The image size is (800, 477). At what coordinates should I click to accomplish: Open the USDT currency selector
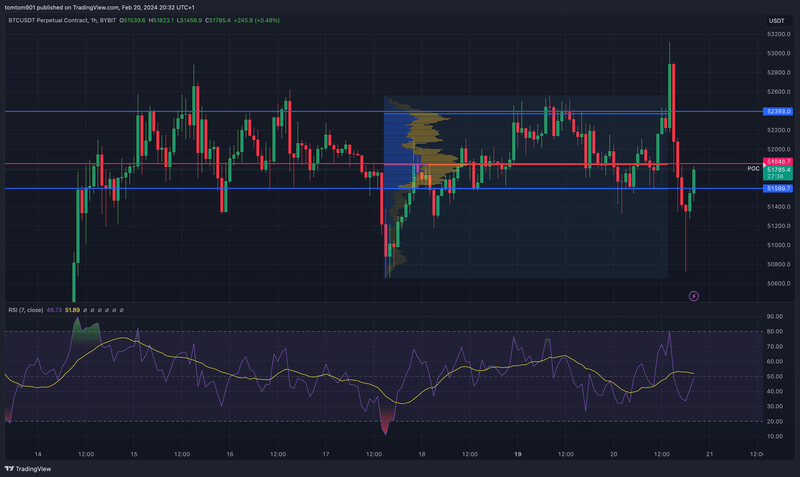pyautogui.click(x=777, y=21)
